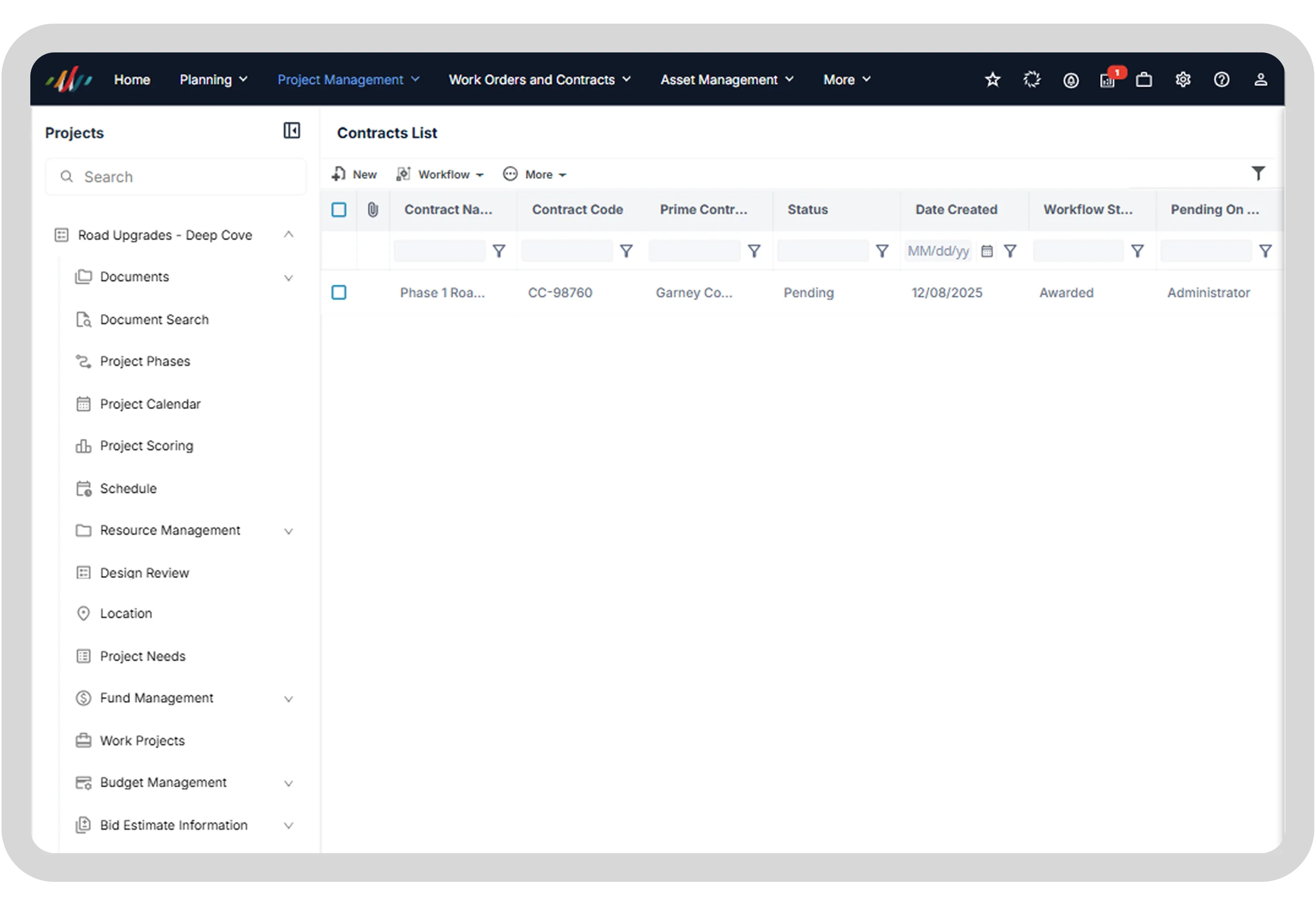Click the filter icon for Contract Code column
The height and width of the screenshot is (906, 1316).
pyautogui.click(x=626, y=251)
